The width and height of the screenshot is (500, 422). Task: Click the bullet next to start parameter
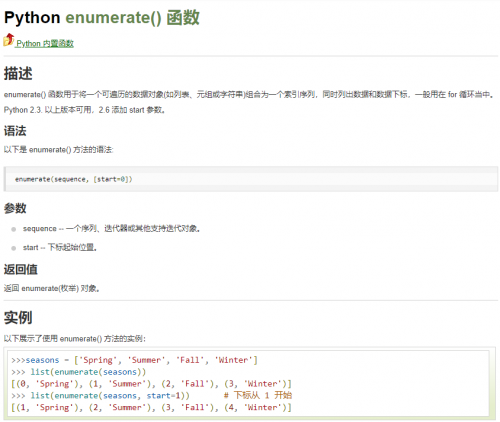coord(14,248)
